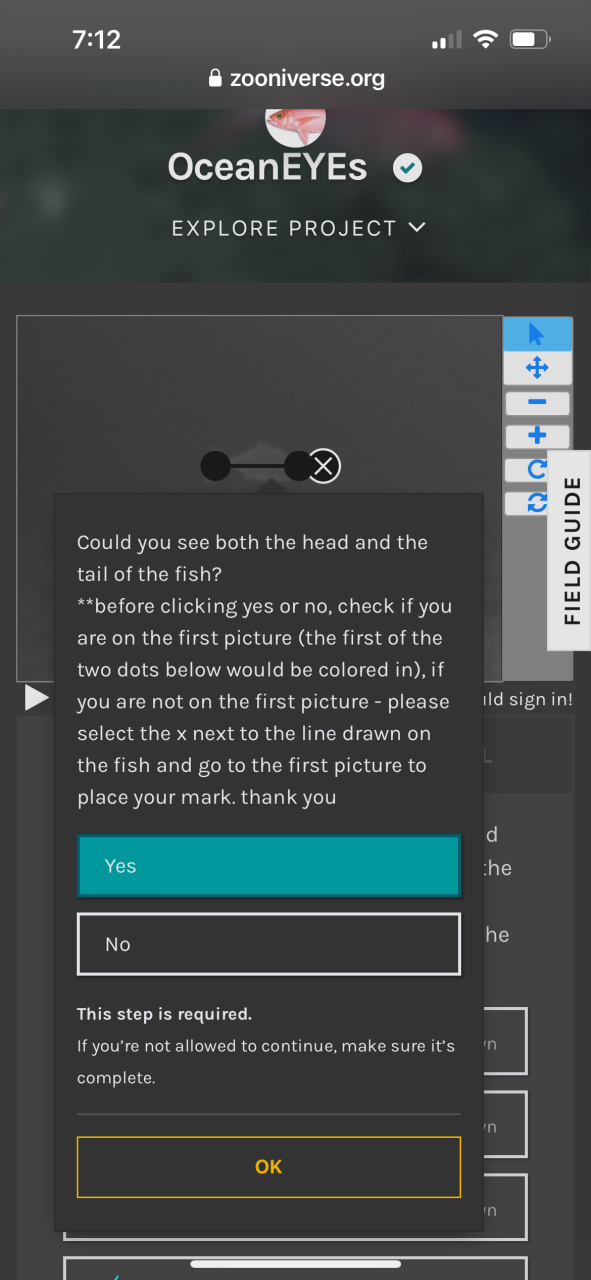Tap the zooniverse.org address bar
This screenshot has height=1280, width=591.
[x=295, y=79]
